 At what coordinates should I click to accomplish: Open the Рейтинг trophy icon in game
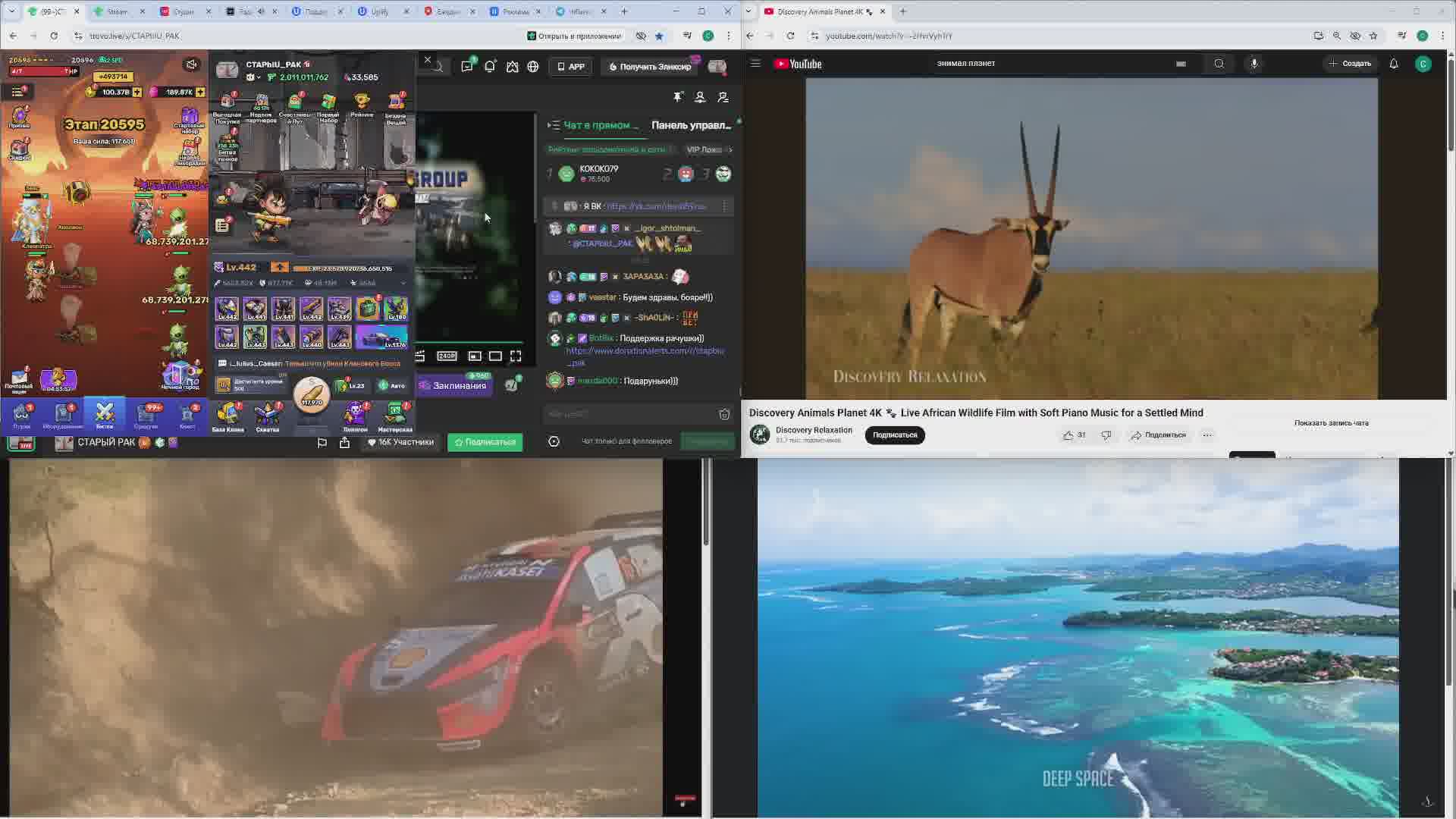click(x=362, y=104)
